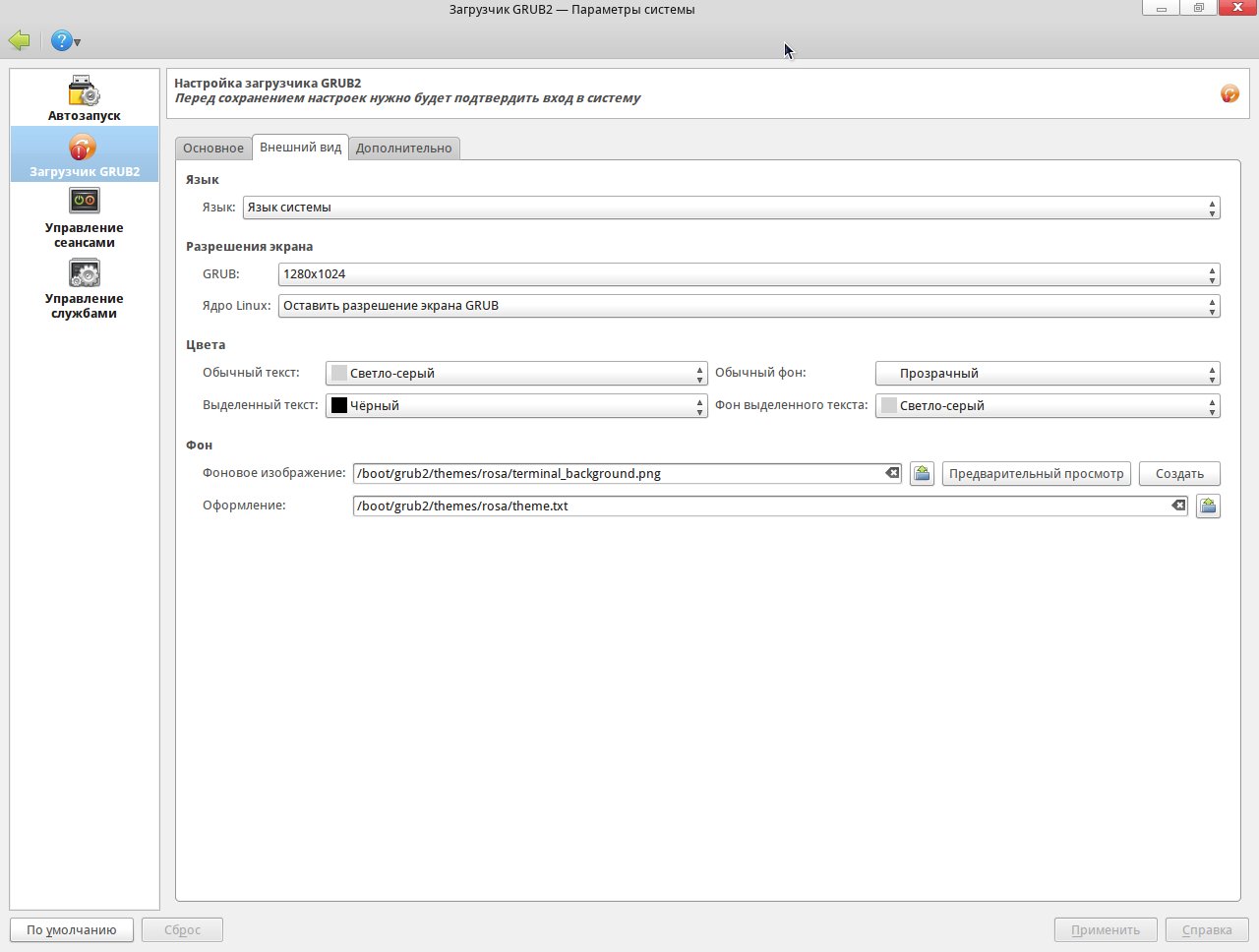1259x952 pixels.
Task: Switch to the Дополнительно tab
Action: pos(403,149)
